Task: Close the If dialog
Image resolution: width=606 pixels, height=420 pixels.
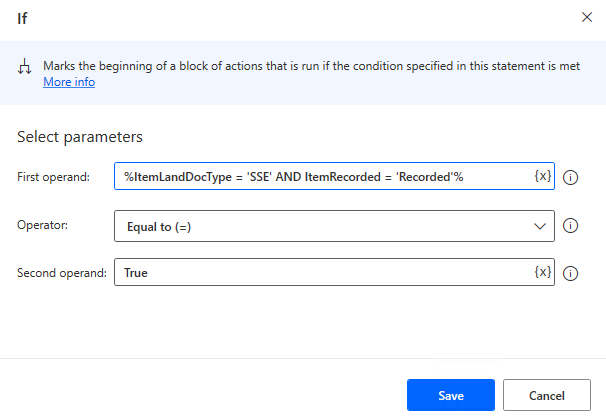Action: [x=587, y=17]
